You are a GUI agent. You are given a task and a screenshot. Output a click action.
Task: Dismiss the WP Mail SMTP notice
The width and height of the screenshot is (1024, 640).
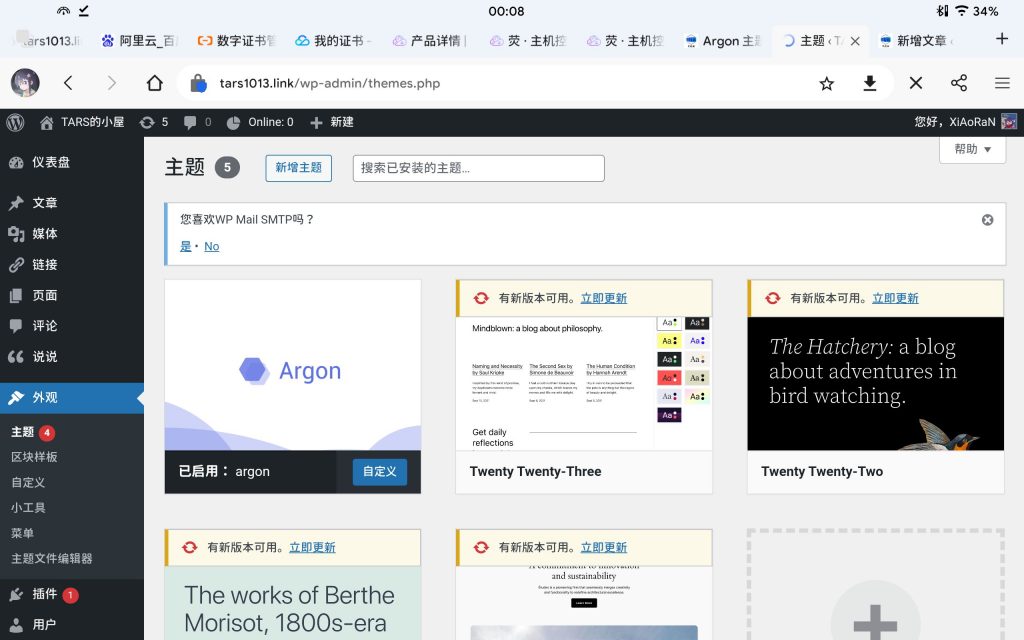(x=987, y=220)
